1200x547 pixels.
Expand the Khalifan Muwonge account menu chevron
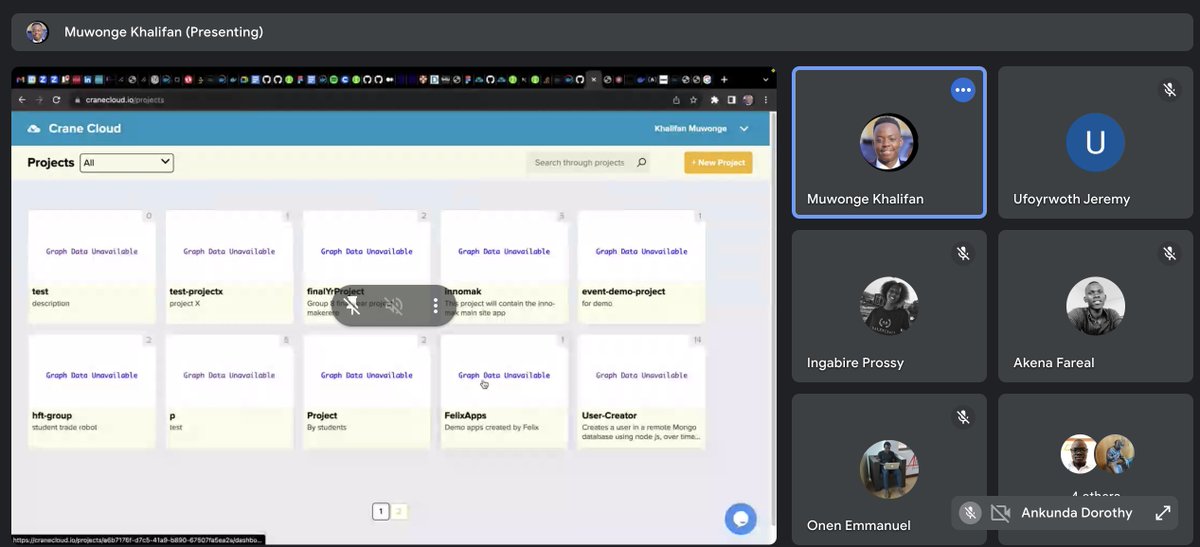pos(744,129)
